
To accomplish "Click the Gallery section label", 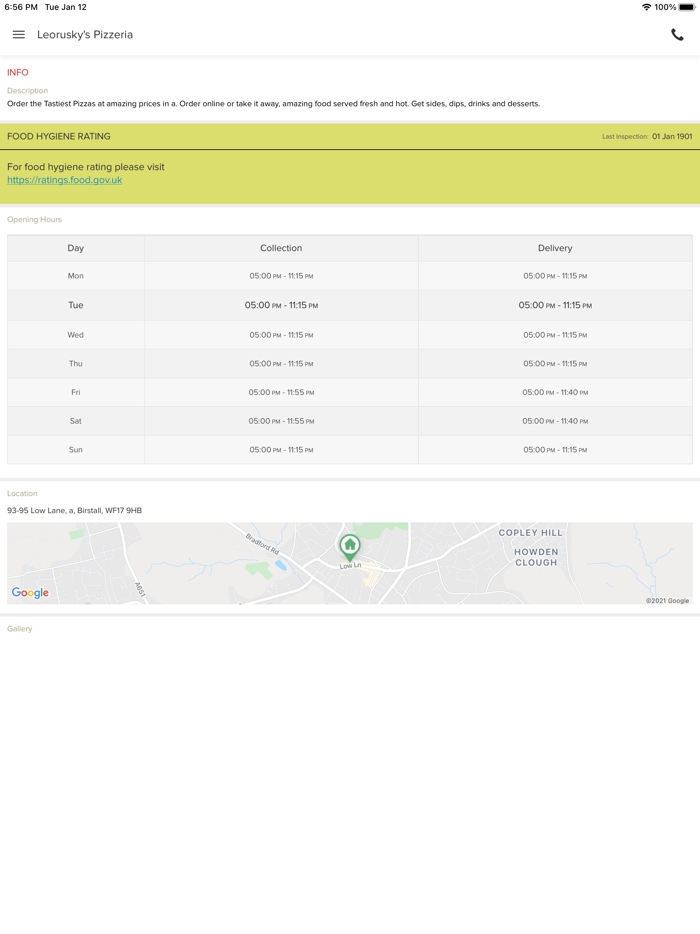I will 20,628.
